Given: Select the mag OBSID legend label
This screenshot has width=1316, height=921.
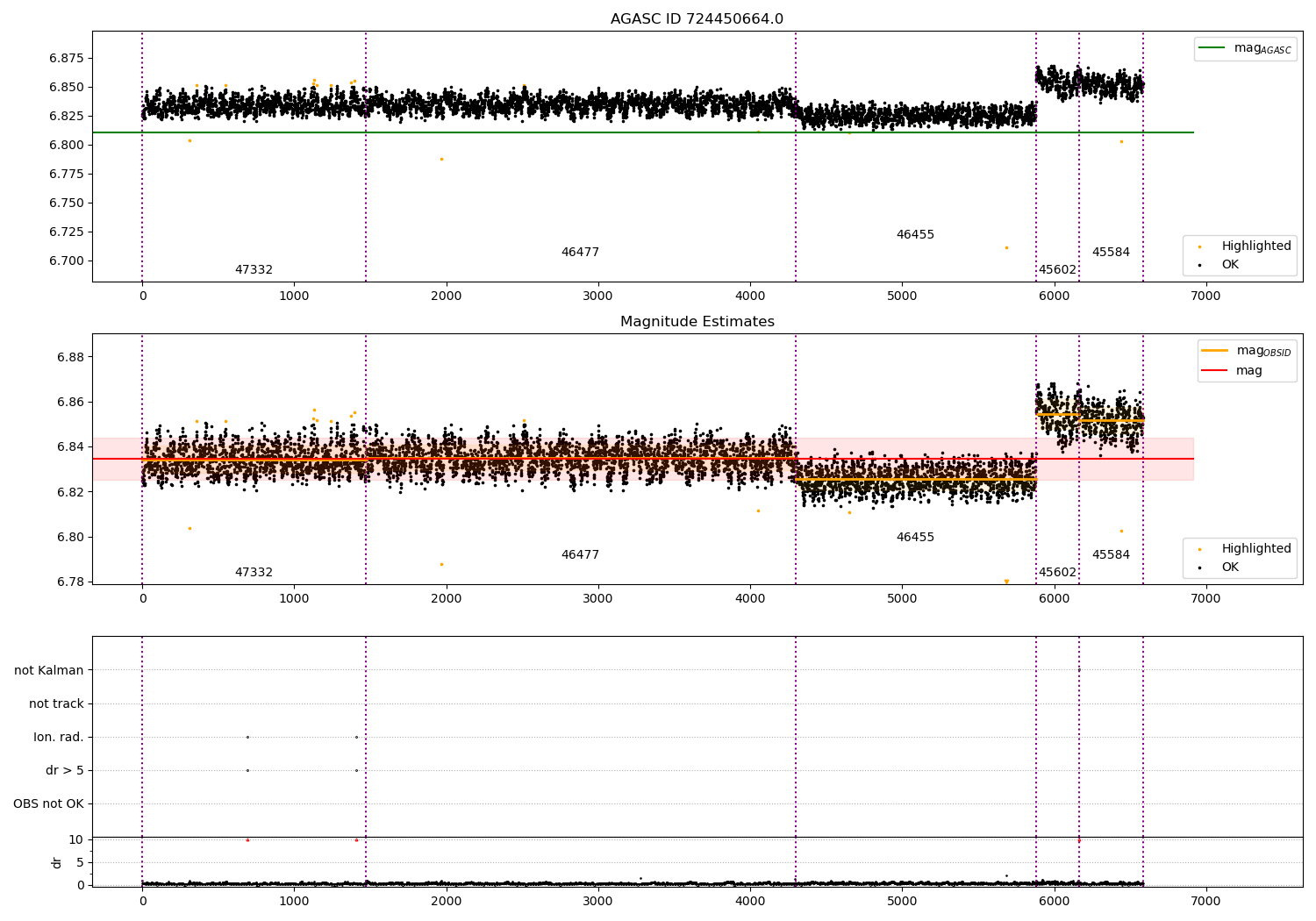Looking at the screenshot, I should (x=1264, y=351).
